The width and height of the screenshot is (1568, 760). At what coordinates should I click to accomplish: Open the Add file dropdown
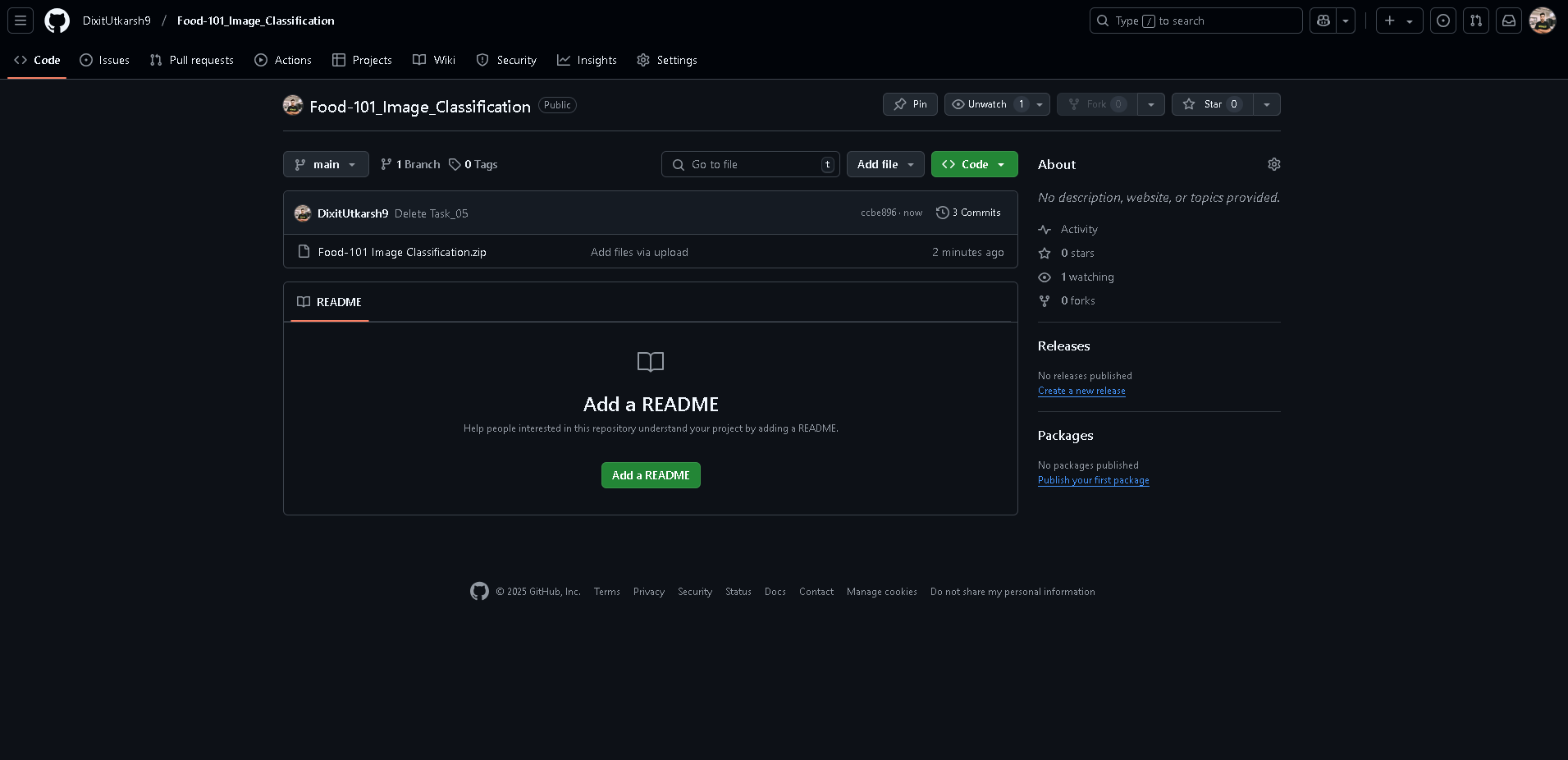[885, 164]
